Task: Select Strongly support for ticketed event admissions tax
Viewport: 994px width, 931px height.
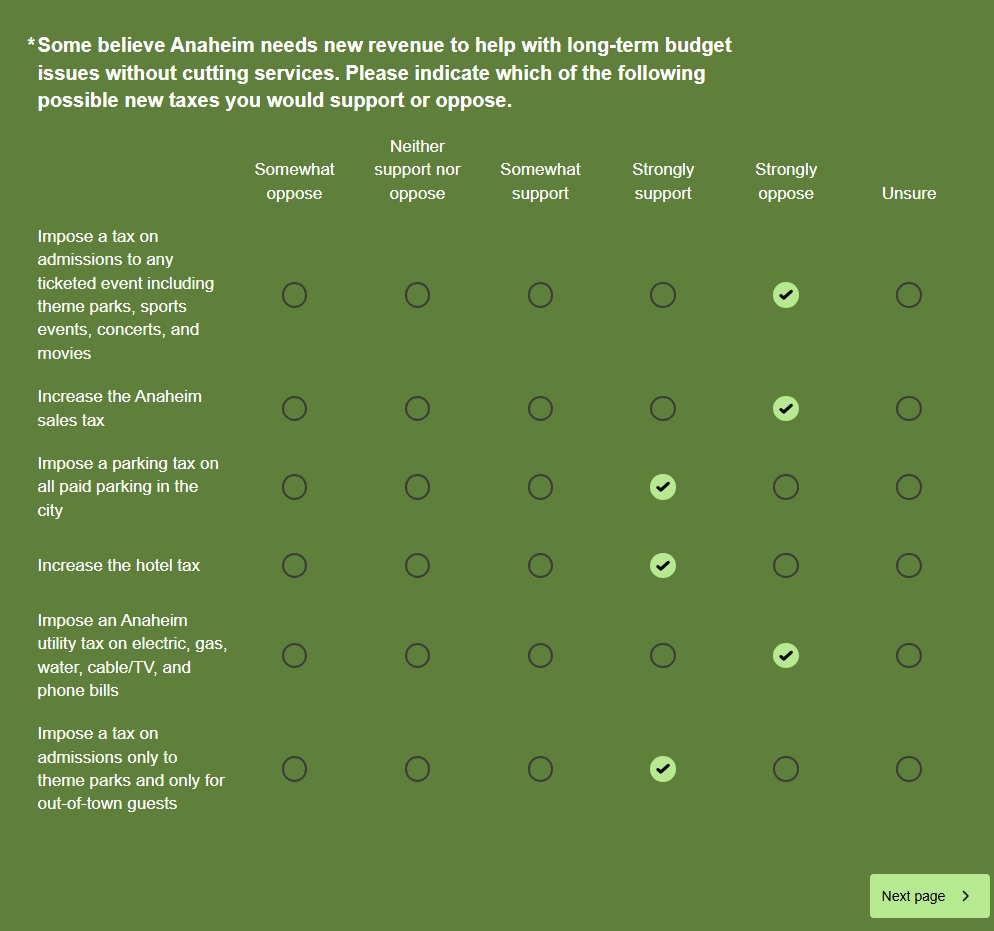Action: (663, 295)
